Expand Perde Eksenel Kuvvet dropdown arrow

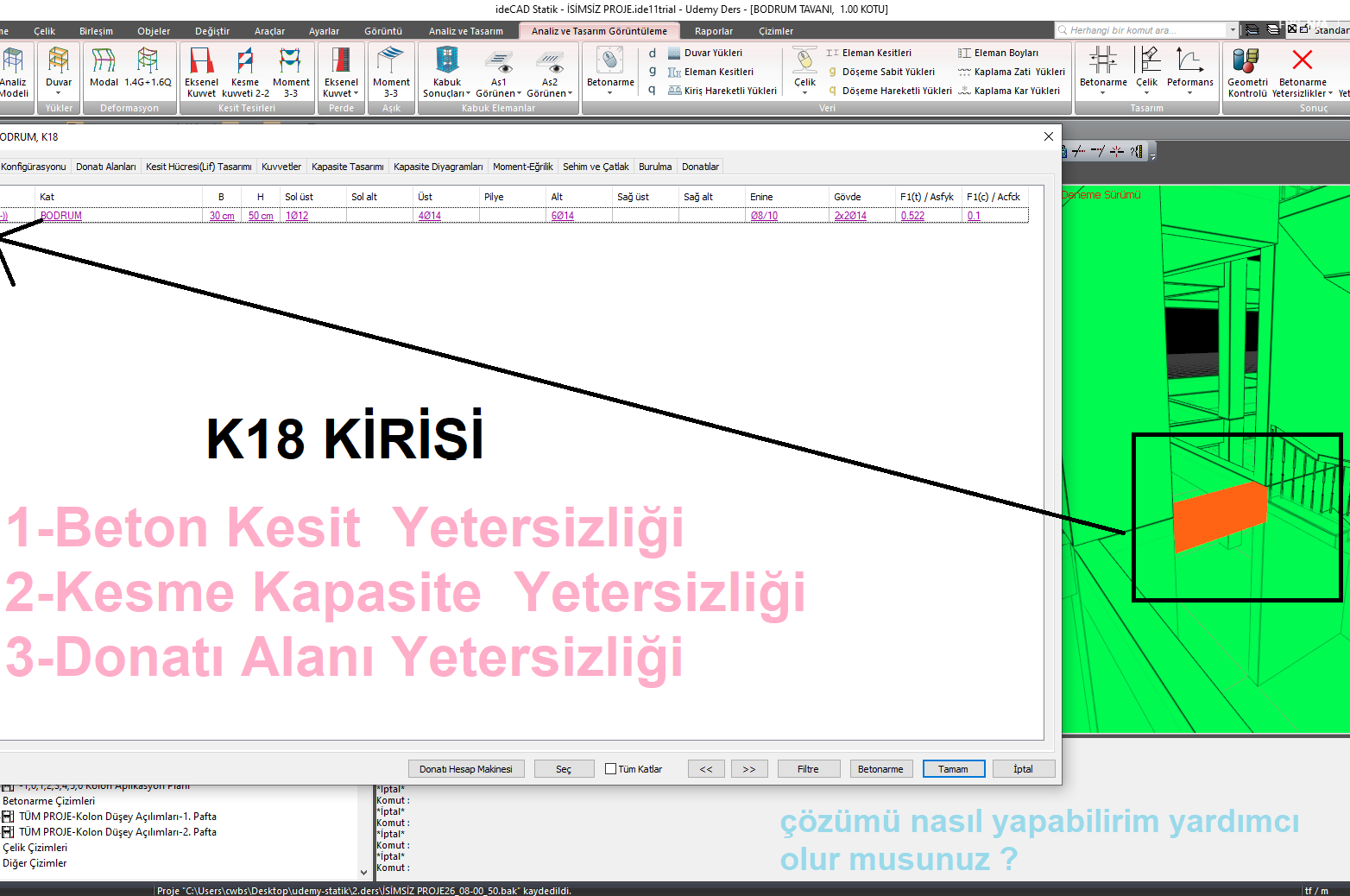tap(356, 93)
